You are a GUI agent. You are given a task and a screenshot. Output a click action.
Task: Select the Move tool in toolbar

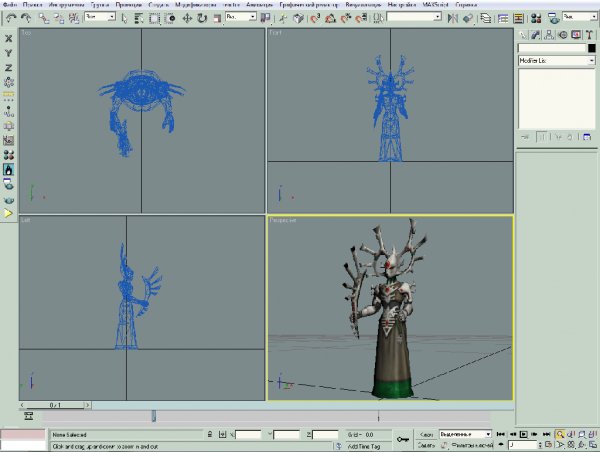pyautogui.click(x=187, y=18)
